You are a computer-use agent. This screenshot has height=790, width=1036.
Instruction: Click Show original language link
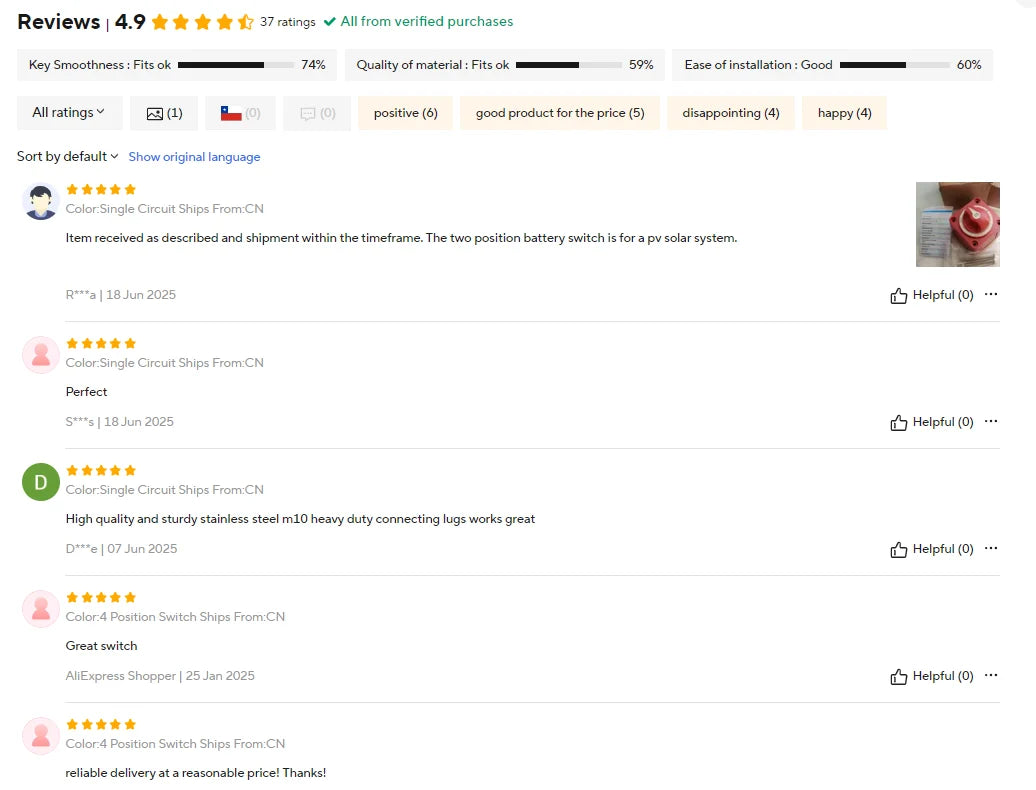pyautogui.click(x=194, y=157)
